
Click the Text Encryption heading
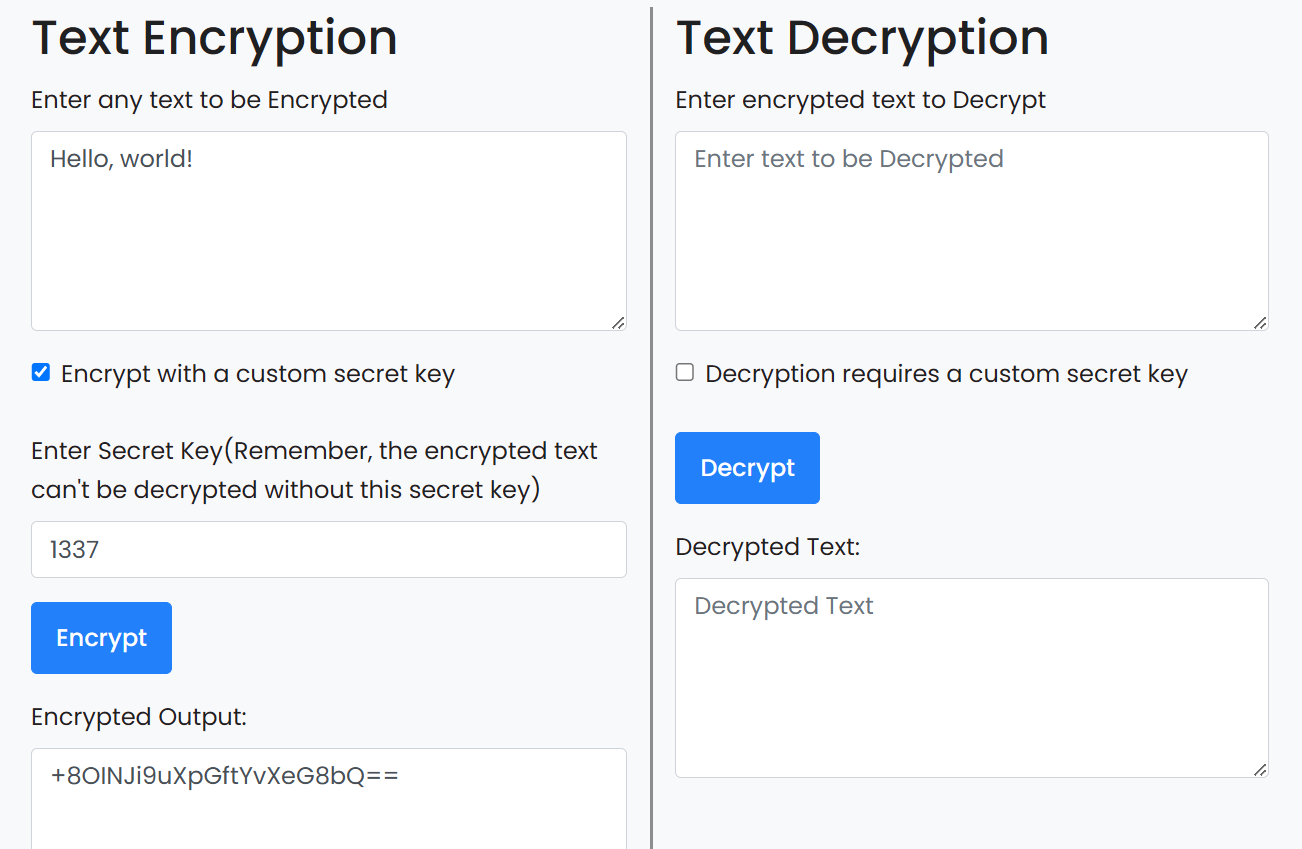215,38
